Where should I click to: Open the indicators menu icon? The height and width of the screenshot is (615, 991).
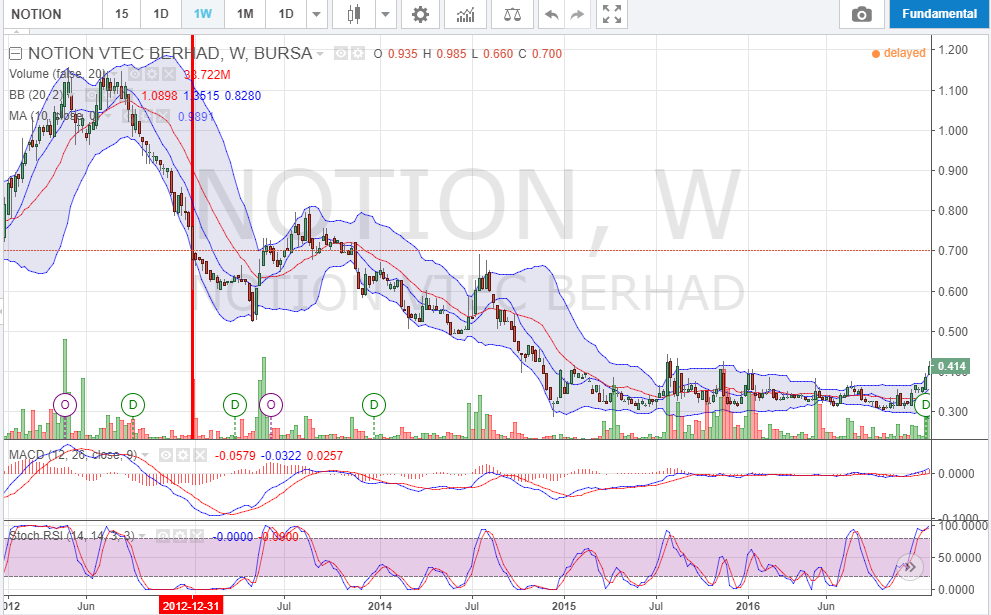click(x=465, y=14)
